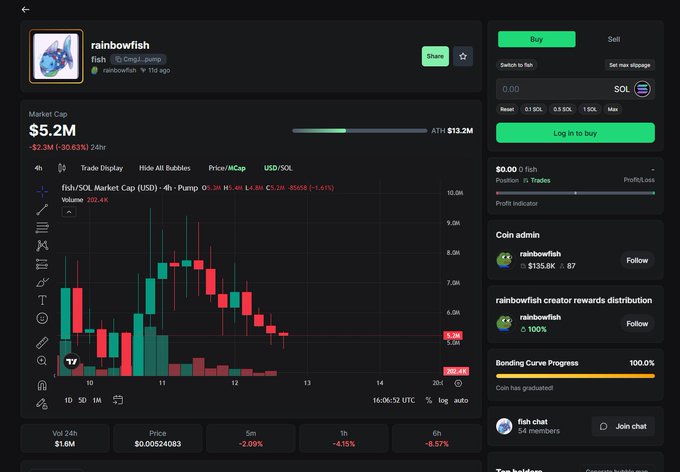
Task: Toggle percent scale on chart
Action: pos(428,400)
